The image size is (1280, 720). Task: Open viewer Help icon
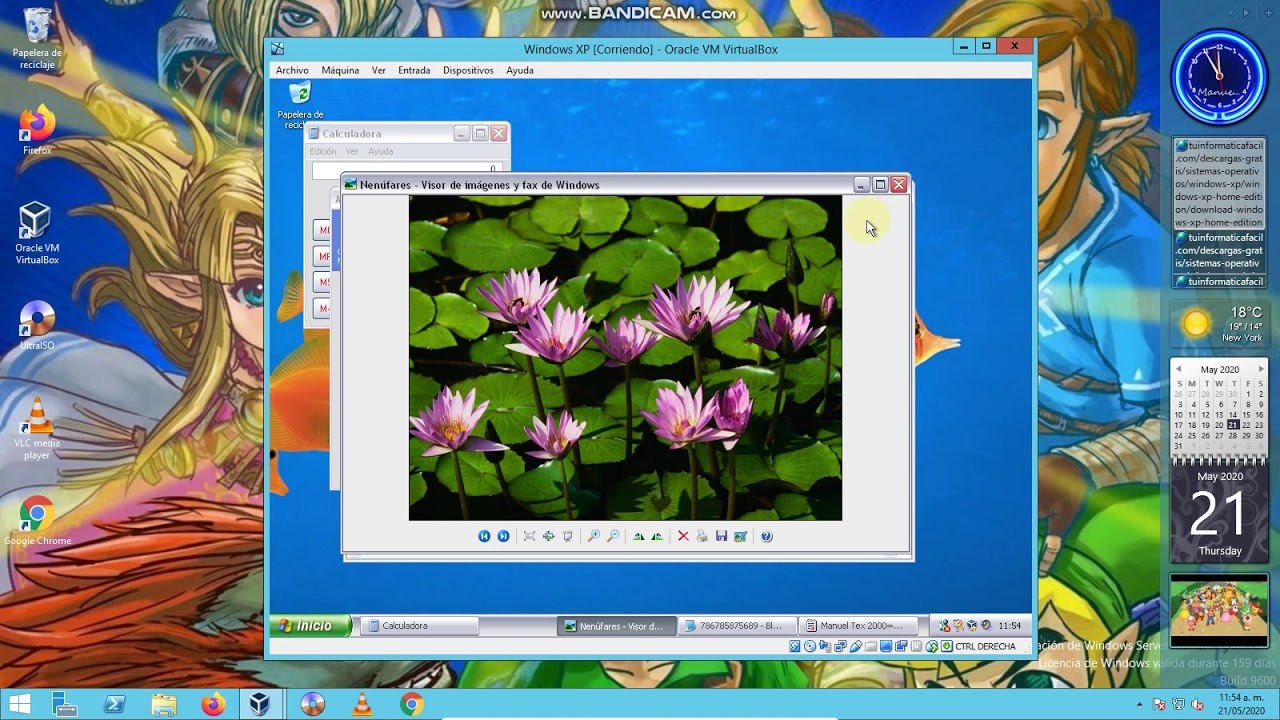pyautogui.click(x=766, y=536)
